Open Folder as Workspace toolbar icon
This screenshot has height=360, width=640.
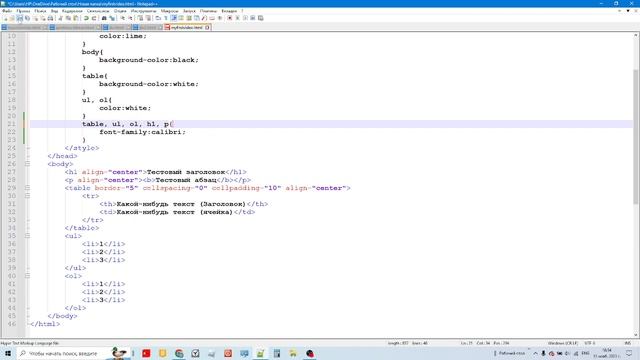pos(212,18)
